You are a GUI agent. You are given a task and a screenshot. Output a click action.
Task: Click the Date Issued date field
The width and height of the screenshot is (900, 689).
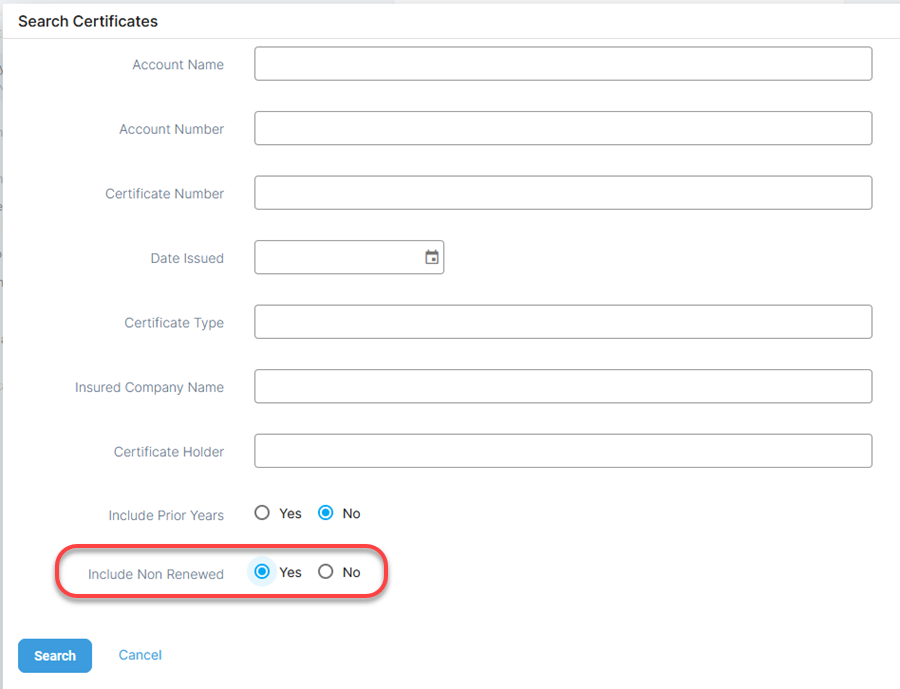click(x=349, y=257)
